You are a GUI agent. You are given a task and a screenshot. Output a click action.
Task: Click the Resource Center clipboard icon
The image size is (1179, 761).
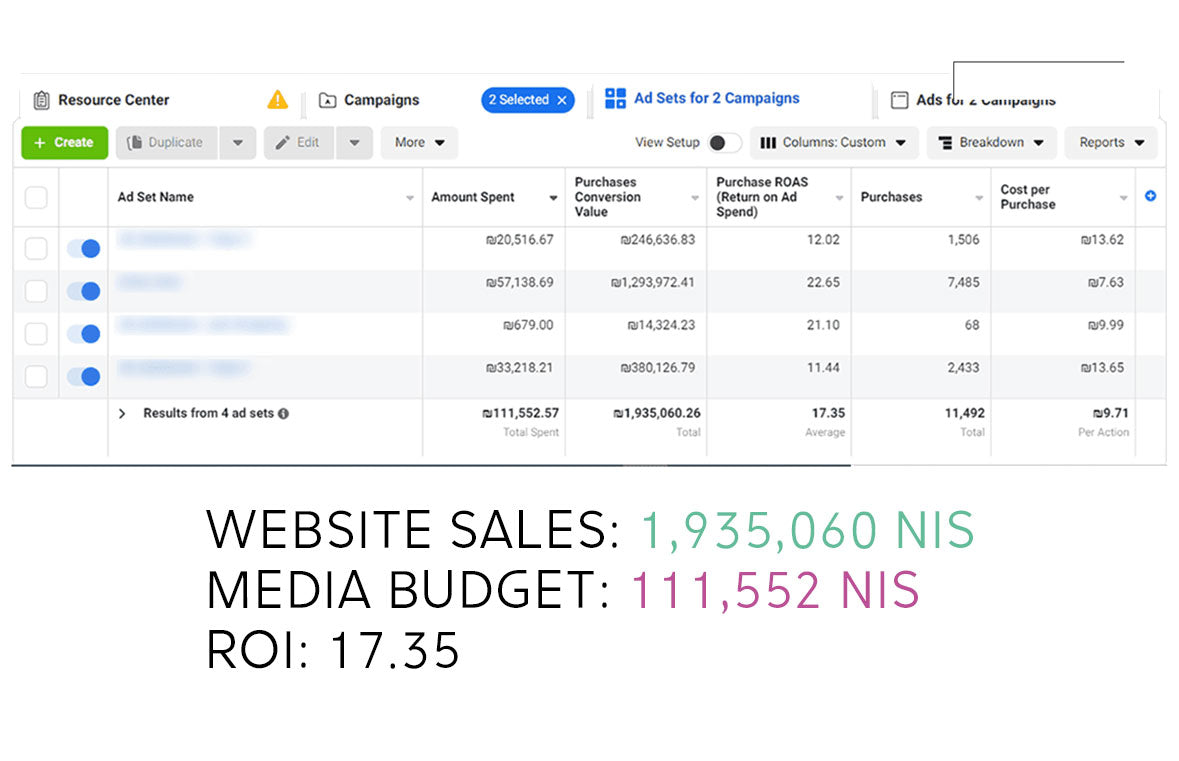click(41, 100)
